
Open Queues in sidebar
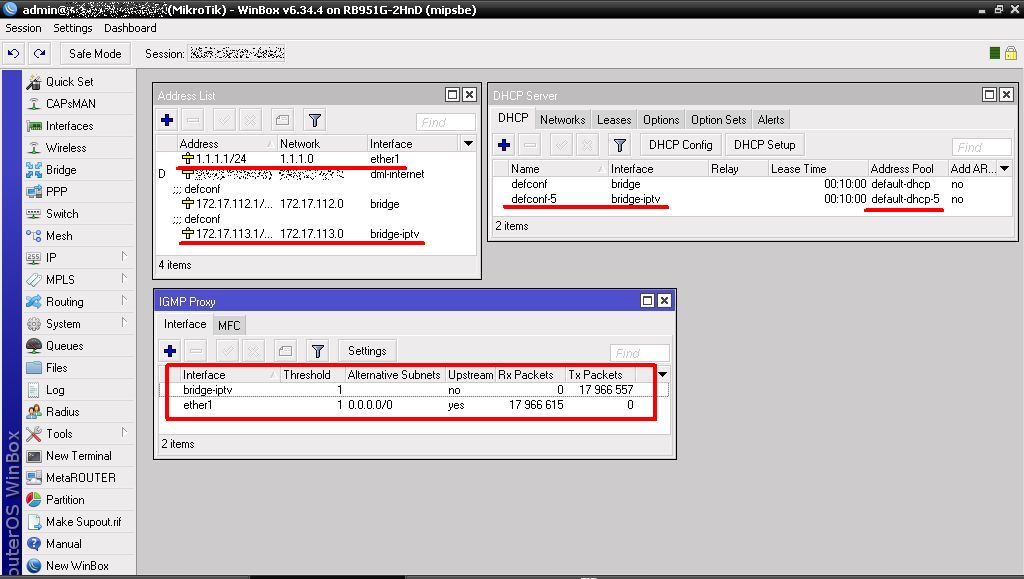point(78,346)
